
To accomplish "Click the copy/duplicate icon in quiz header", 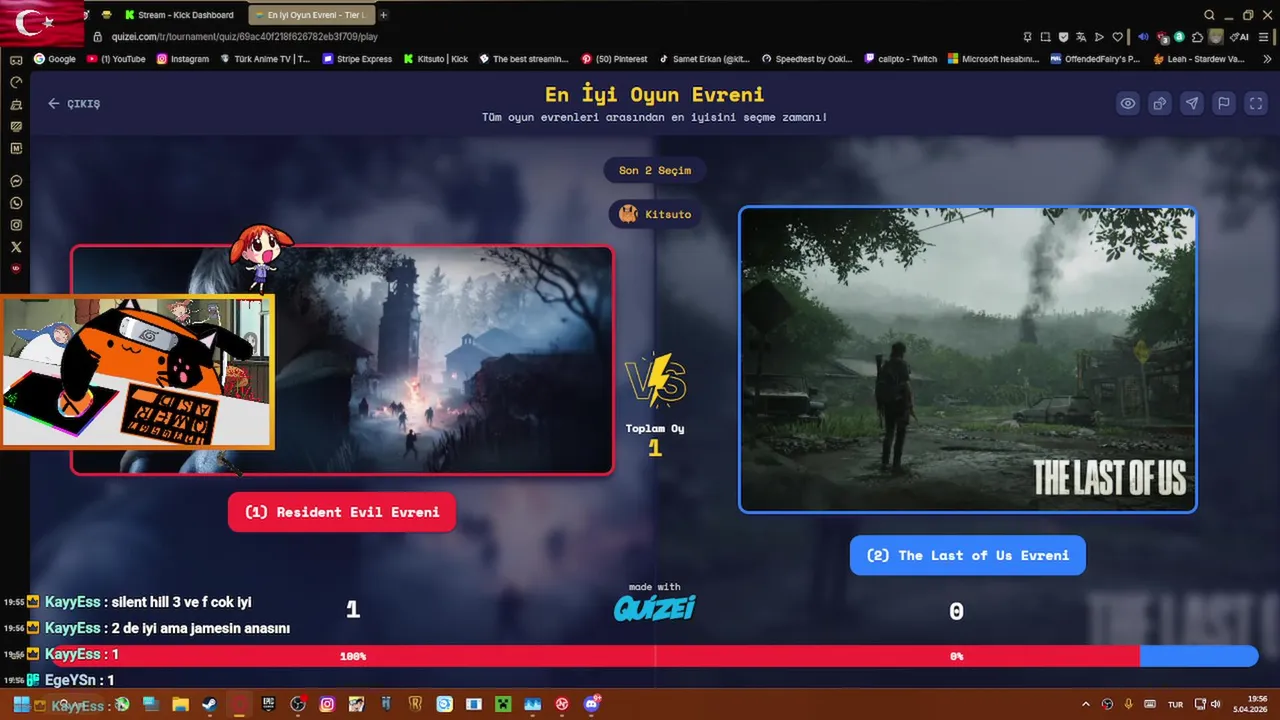I will click(1160, 103).
